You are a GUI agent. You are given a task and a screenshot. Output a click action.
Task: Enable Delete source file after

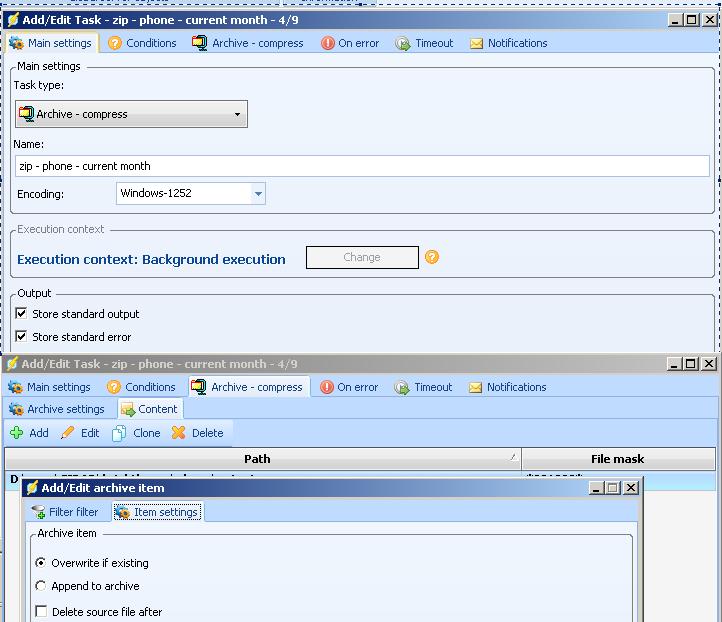[x=41, y=612]
